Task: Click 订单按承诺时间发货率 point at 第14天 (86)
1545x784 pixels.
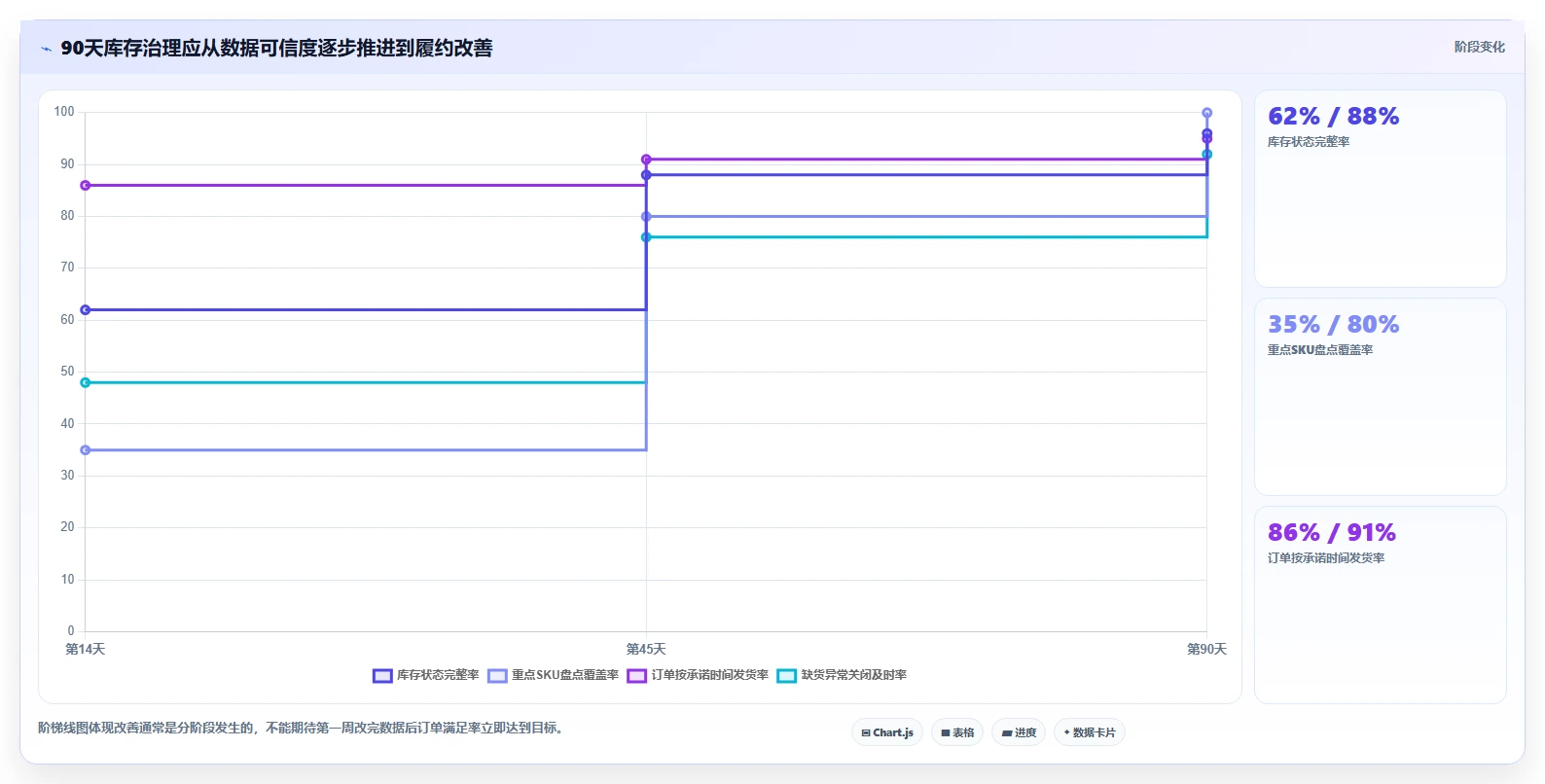Action: (x=86, y=186)
